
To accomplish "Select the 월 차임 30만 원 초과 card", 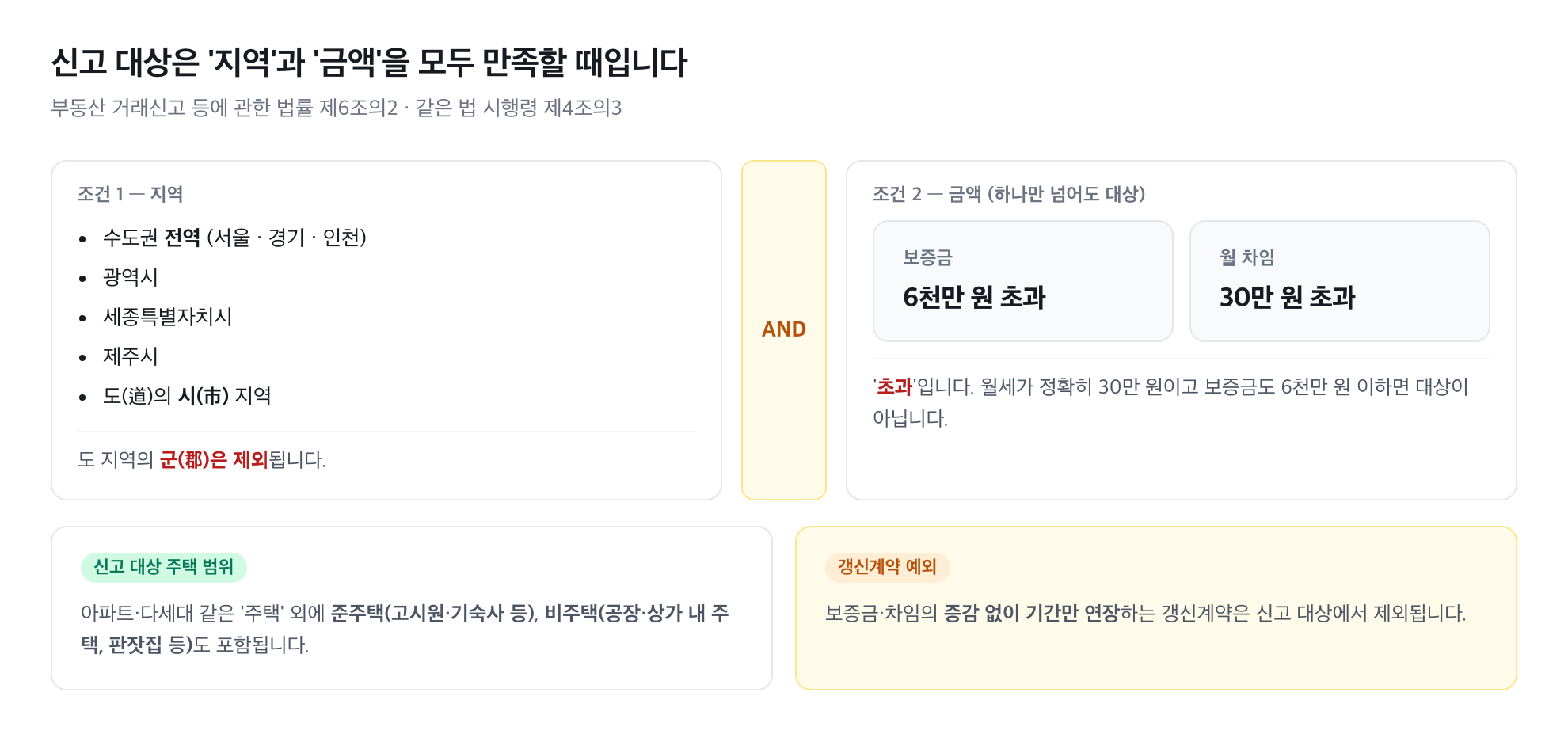I will (x=1340, y=281).
